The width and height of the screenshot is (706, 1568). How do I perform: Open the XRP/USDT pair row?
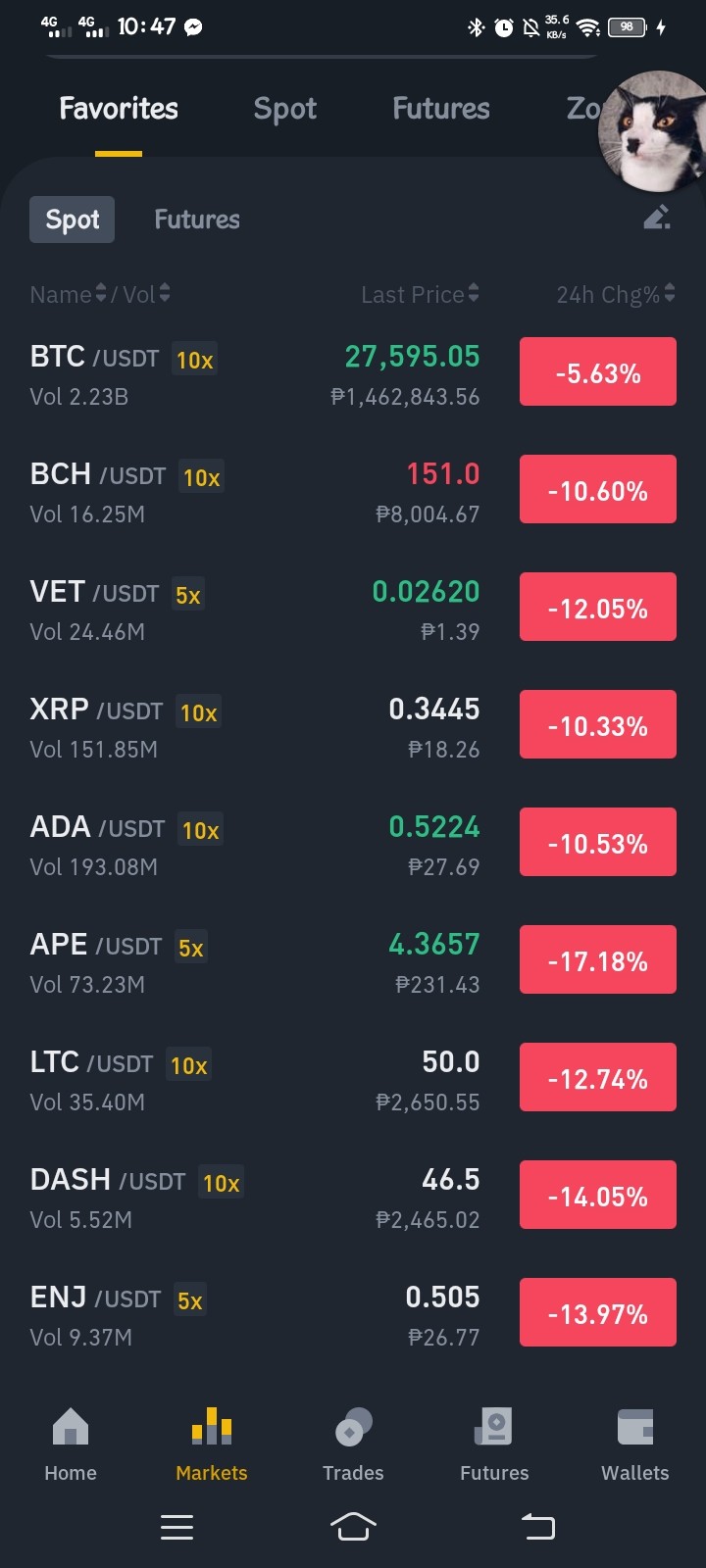353,726
